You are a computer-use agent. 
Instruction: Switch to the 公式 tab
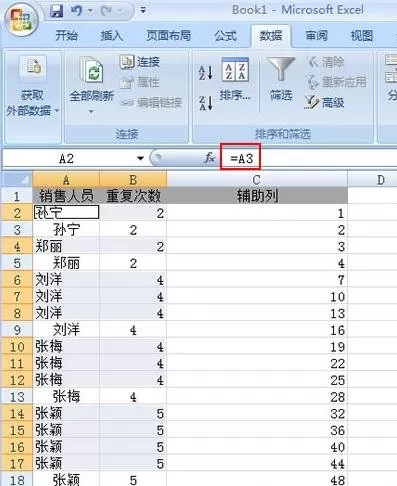coord(225,35)
